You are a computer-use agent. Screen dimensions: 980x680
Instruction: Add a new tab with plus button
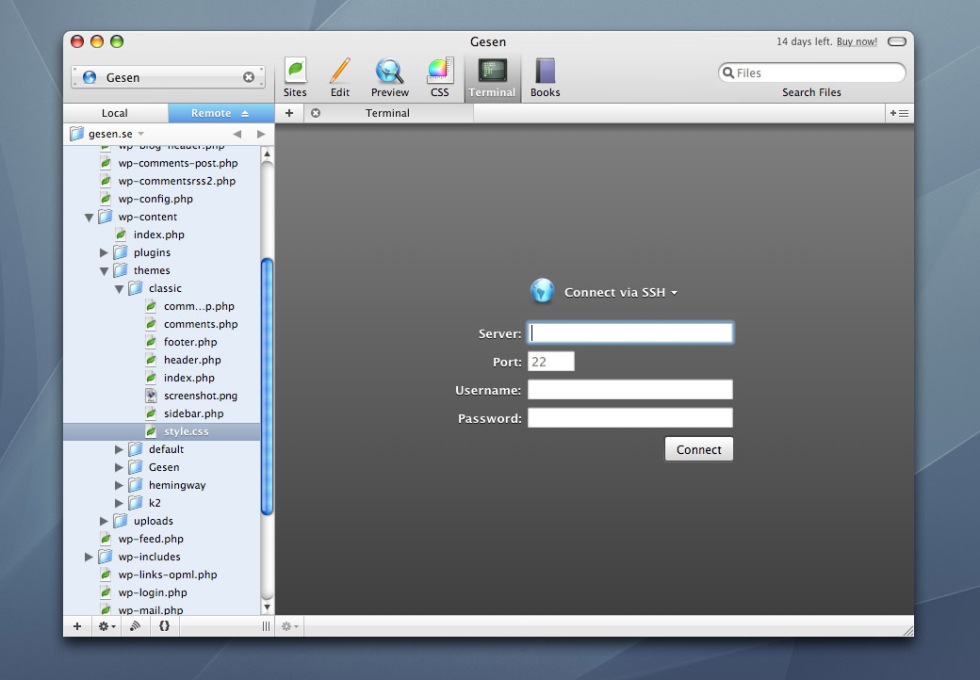coord(289,113)
